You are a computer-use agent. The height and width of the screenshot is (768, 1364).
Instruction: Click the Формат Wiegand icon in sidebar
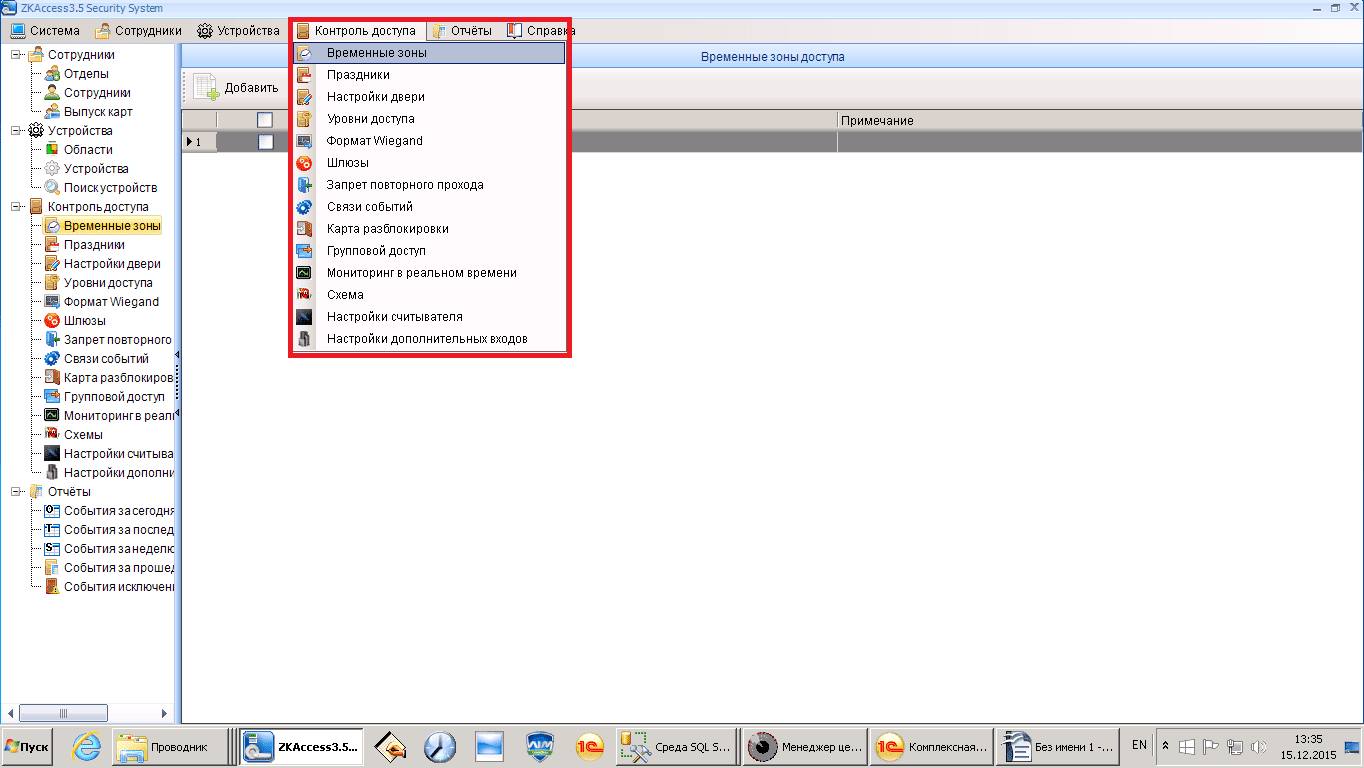[x=52, y=302]
